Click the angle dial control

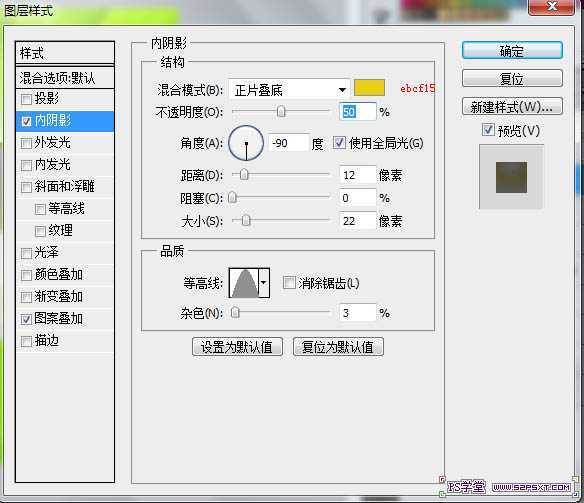[246, 143]
